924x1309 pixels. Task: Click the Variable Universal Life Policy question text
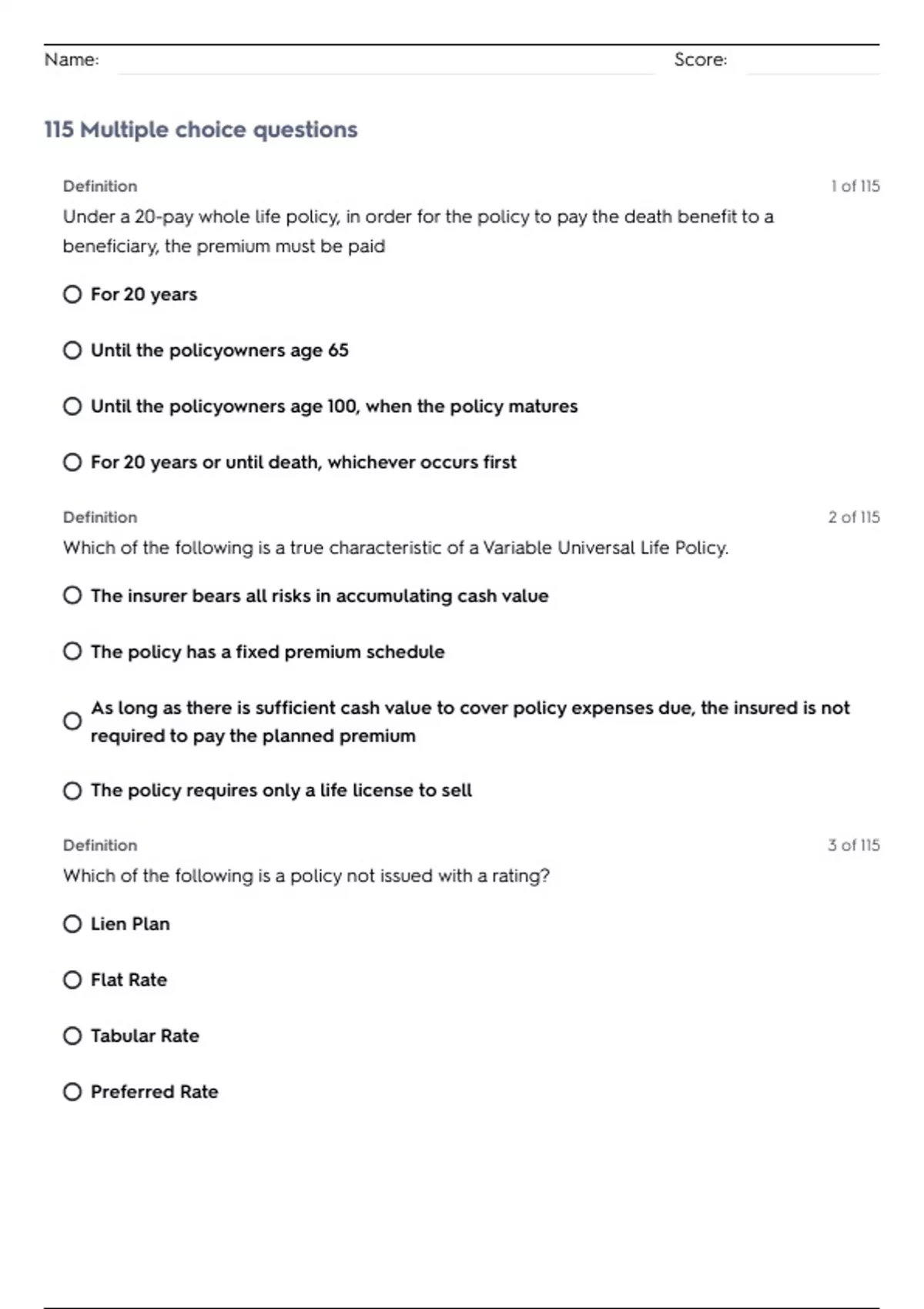(x=396, y=547)
